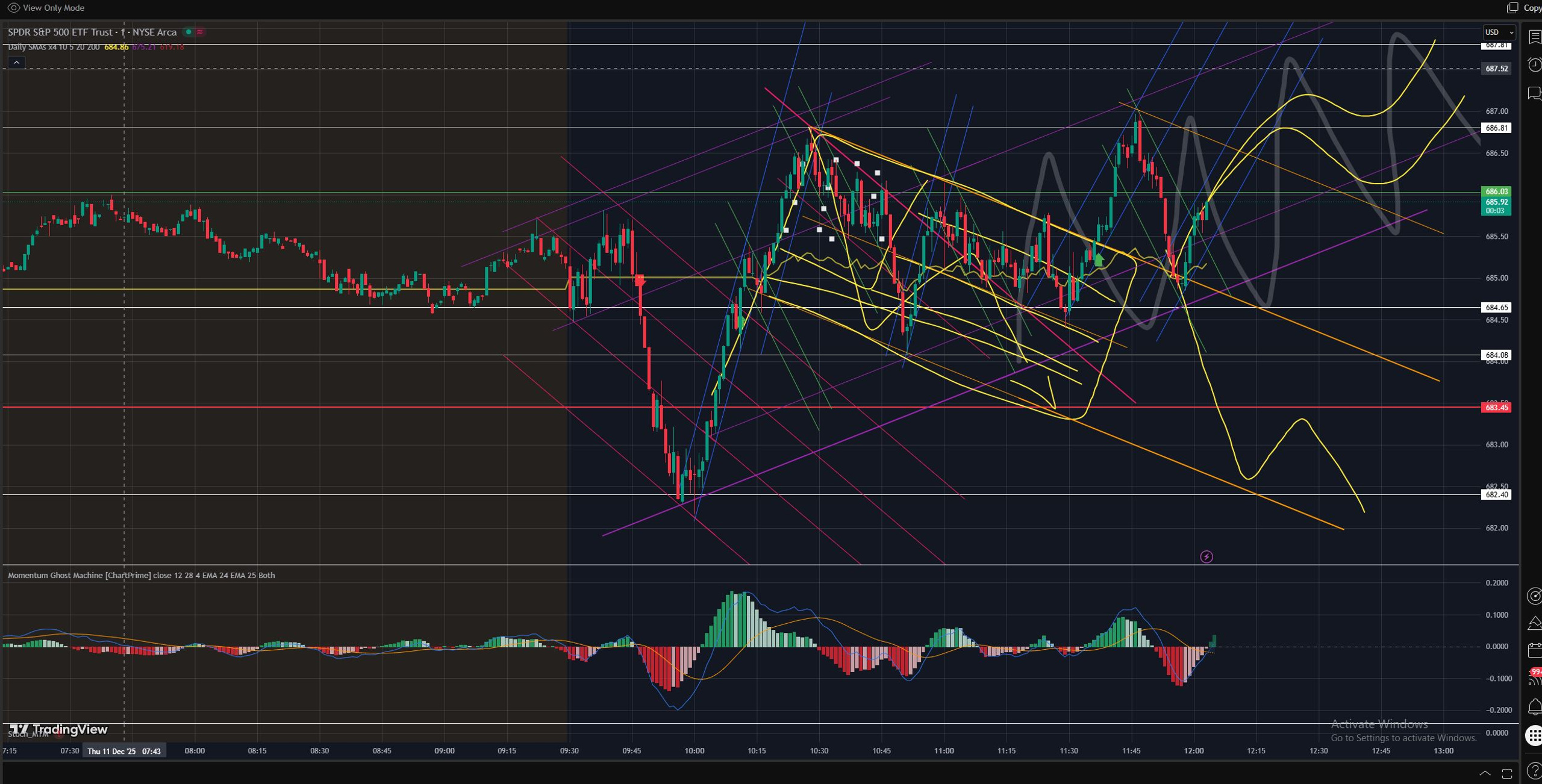Viewport: 1542px width, 784px height.
Task: Click the 684.08 price line label
Action: (x=1496, y=355)
